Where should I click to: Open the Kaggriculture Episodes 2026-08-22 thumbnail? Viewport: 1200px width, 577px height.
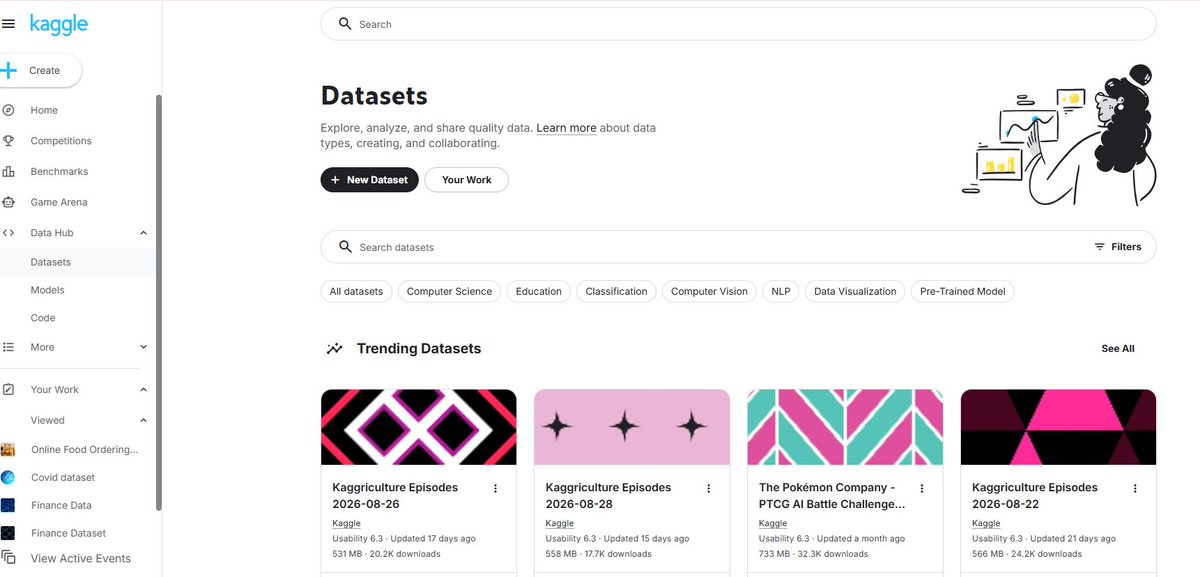1058,427
